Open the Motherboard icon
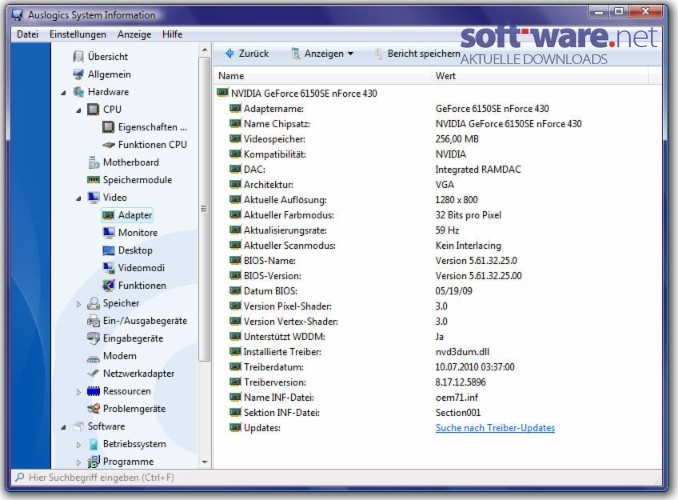The height and width of the screenshot is (500, 678). (x=93, y=162)
